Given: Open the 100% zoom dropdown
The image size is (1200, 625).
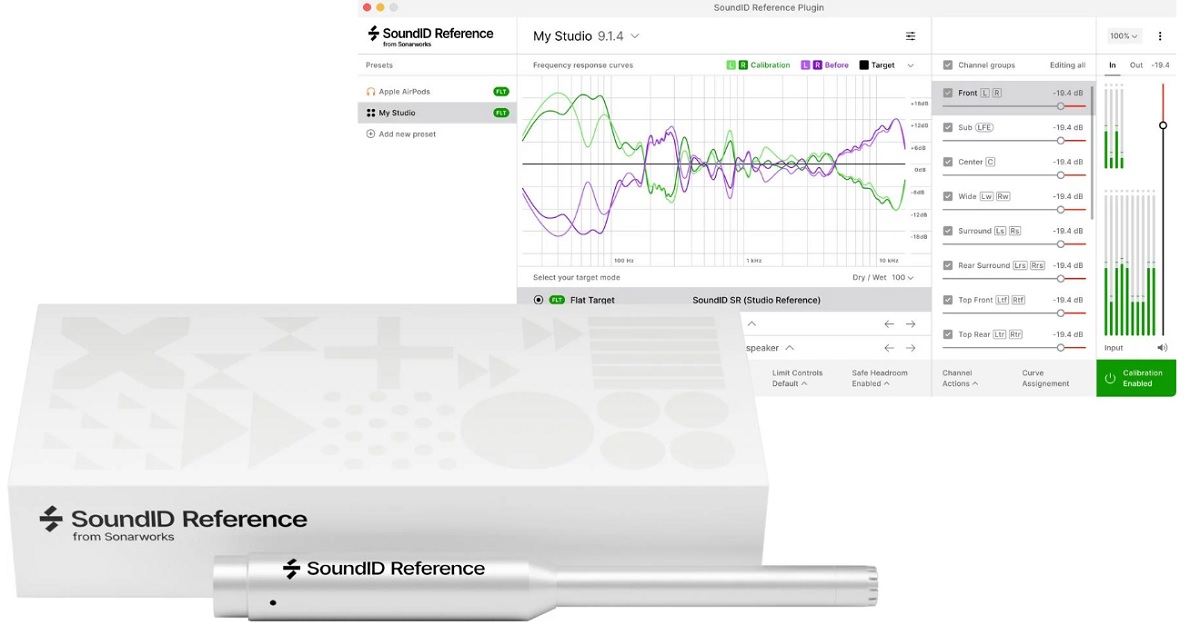Looking at the screenshot, I should (1124, 36).
